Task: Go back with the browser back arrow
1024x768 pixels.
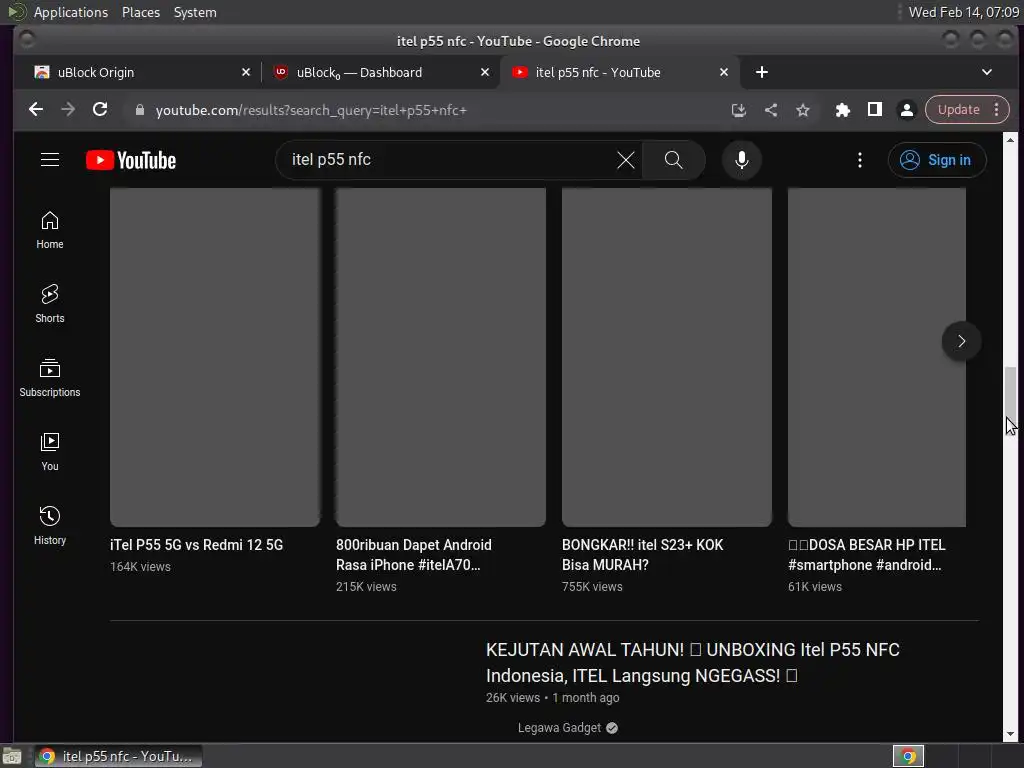Action: click(36, 110)
